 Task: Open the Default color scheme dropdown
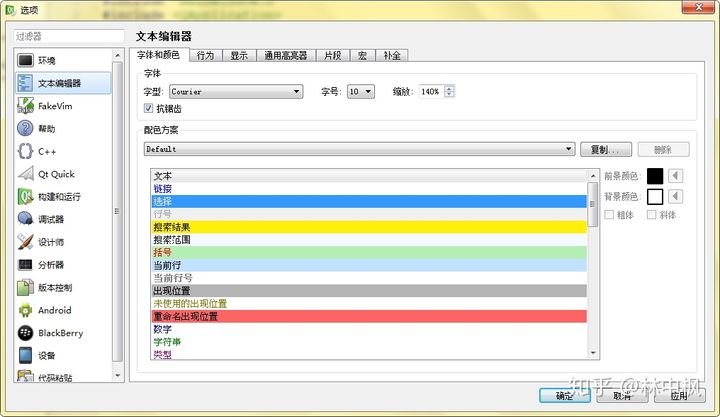point(358,149)
